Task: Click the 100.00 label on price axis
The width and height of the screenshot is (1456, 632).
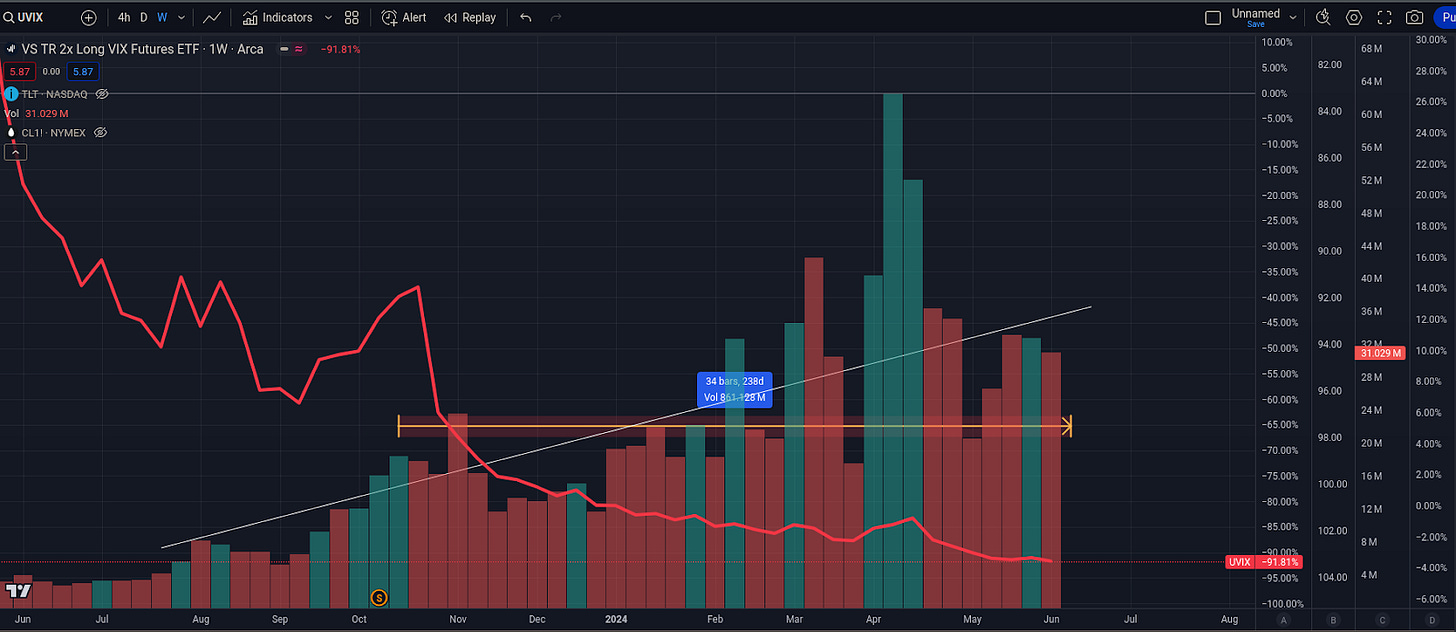Action: (1330, 484)
